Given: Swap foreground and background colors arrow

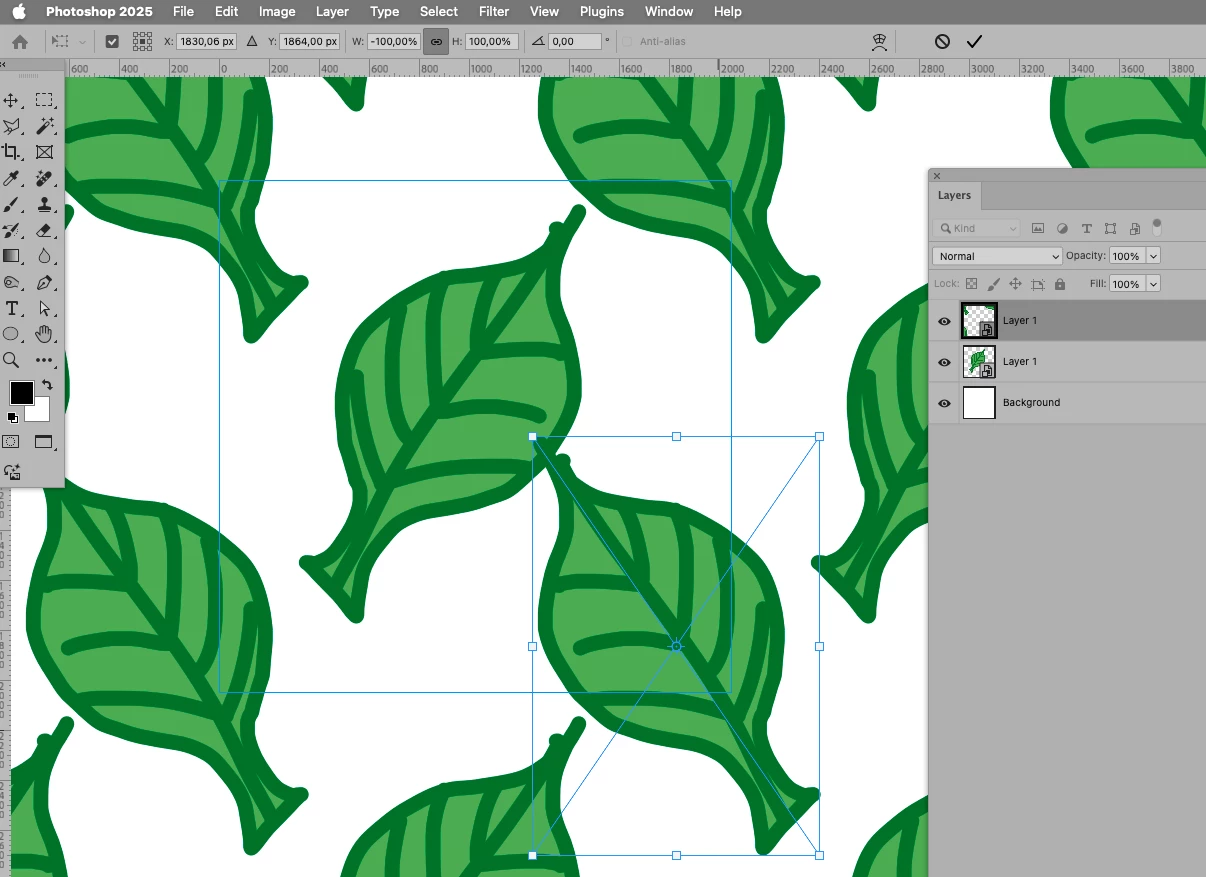Looking at the screenshot, I should click(x=46, y=385).
